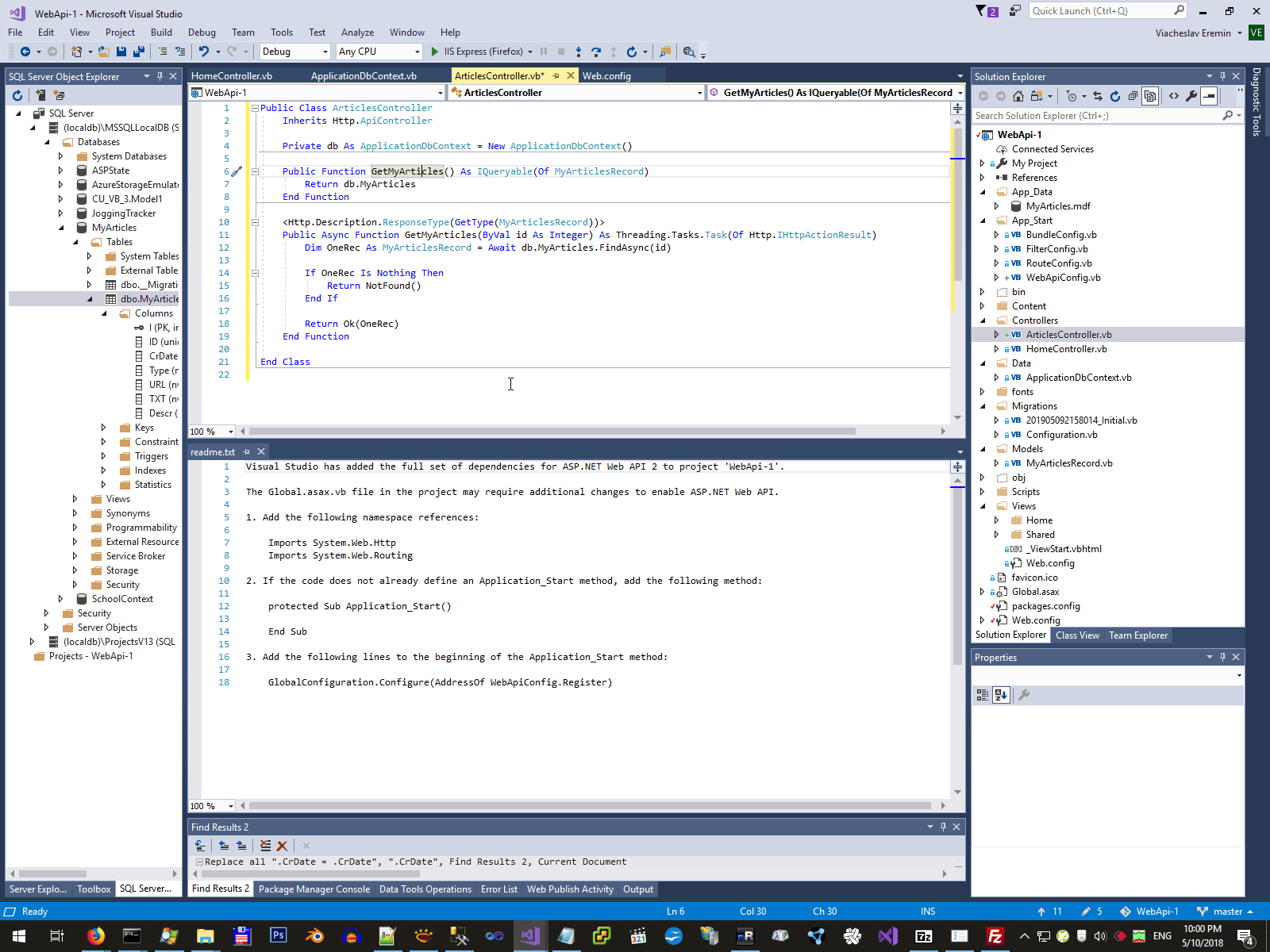The width and height of the screenshot is (1270, 952).
Task: Toggle auto-hide pin on Solution Explorer panel
Action: click(x=1222, y=76)
